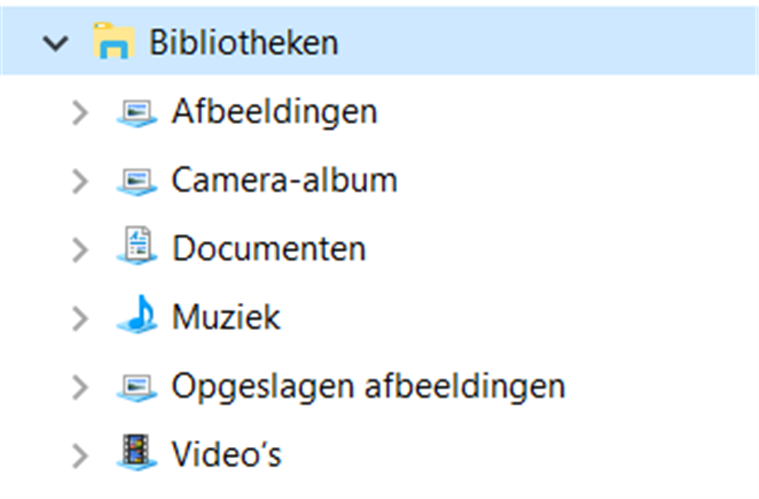Click the Afbeeldingen library icon

137,113
